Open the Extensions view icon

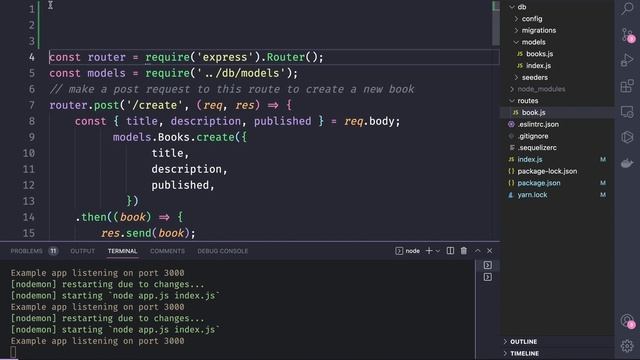tap(627, 86)
